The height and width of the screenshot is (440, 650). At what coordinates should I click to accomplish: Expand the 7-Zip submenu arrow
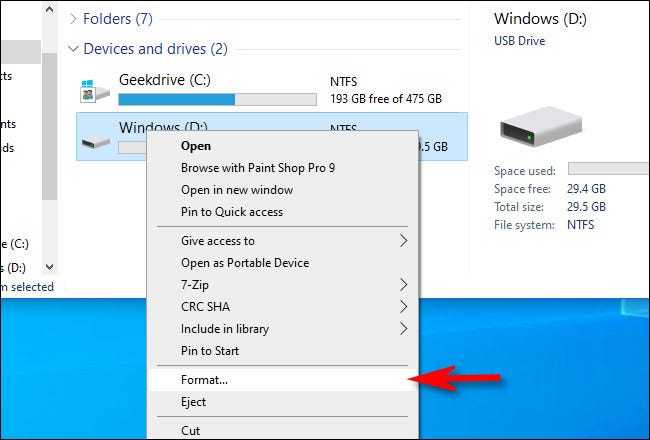(x=404, y=285)
